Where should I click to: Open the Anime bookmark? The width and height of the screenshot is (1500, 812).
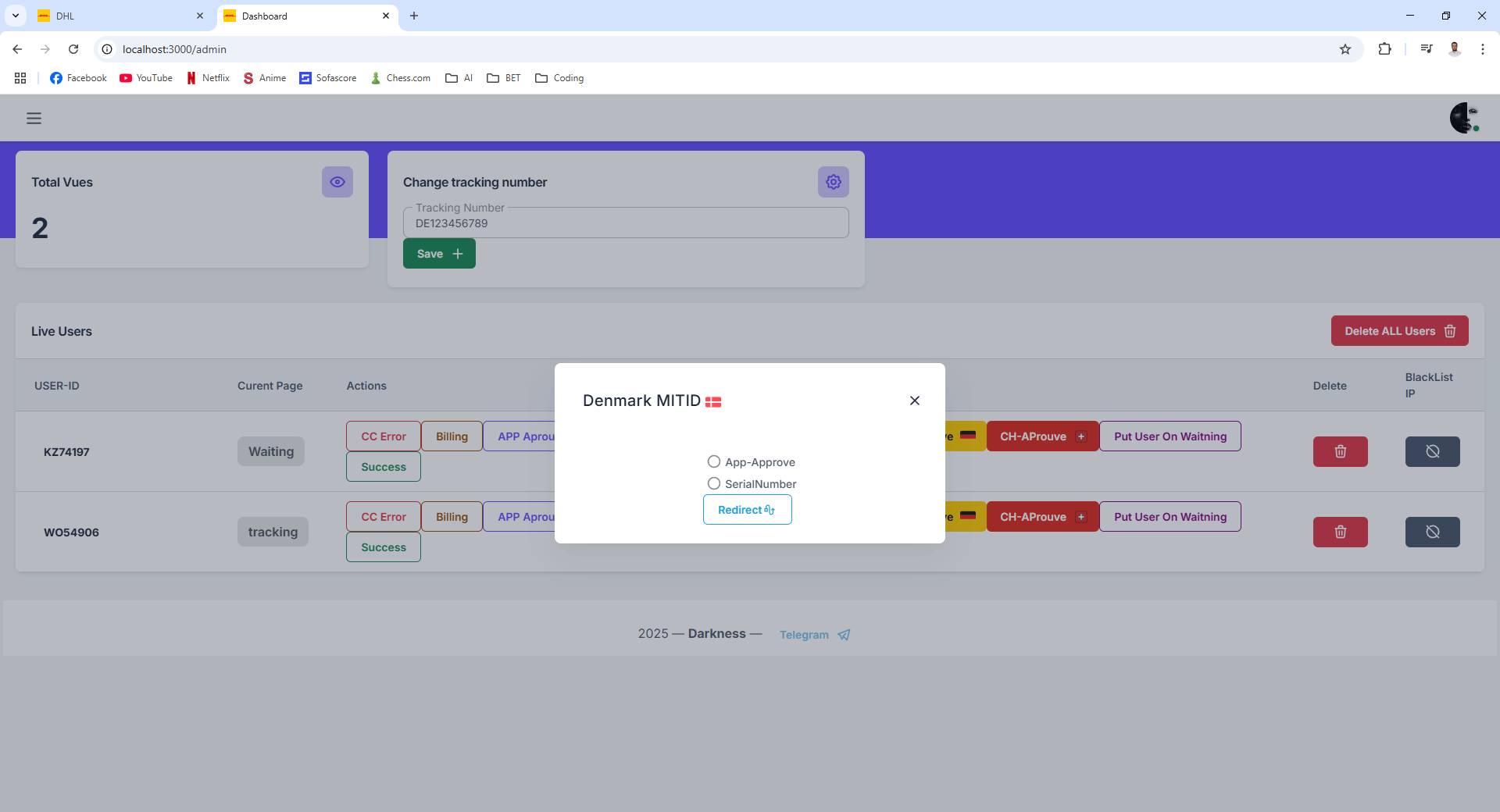coord(265,78)
